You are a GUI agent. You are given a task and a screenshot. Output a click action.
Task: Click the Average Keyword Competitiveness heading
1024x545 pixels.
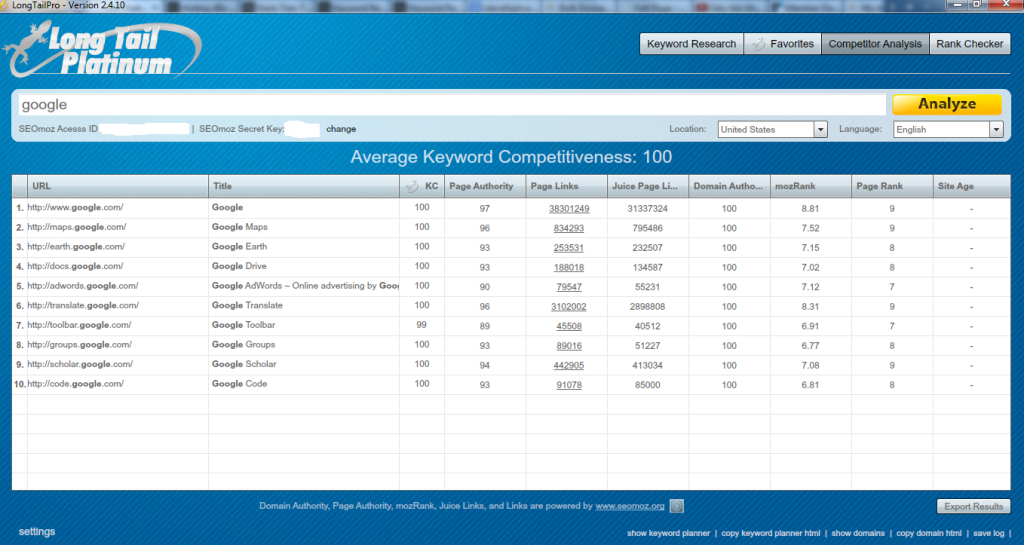(511, 157)
